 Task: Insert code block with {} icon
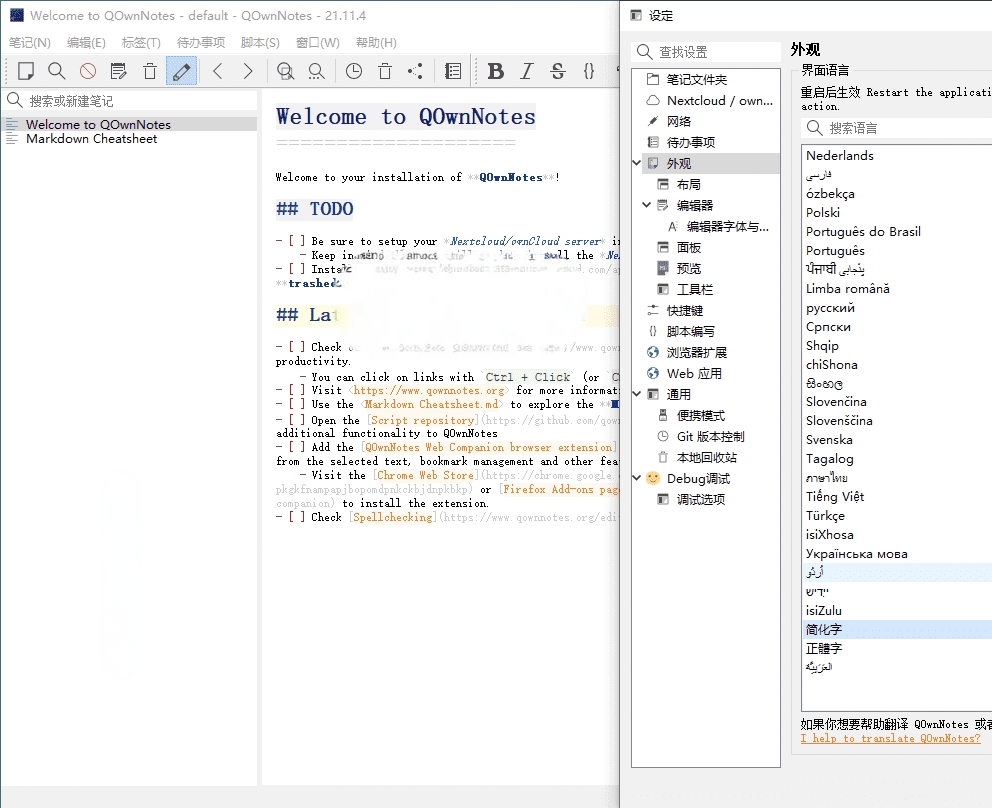pyautogui.click(x=589, y=70)
